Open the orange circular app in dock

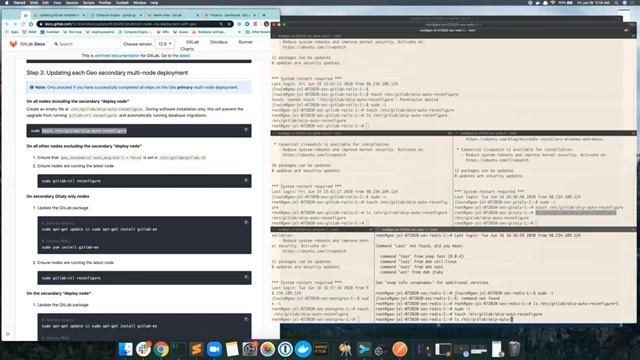click(400, 349)
